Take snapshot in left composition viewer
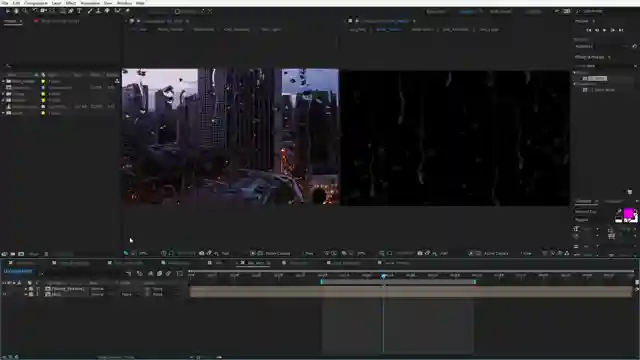Viewport: 640px width, 360px height. 202,253
